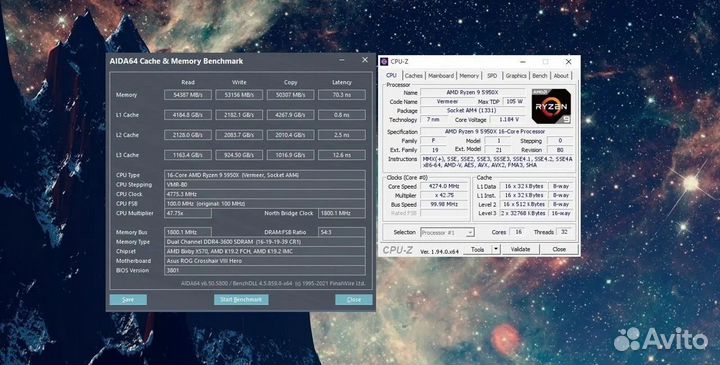Click the L3 Cache latency 12.6 ns
The width and height of the screenshot is (720, 365).
click(x=342, y=155)
